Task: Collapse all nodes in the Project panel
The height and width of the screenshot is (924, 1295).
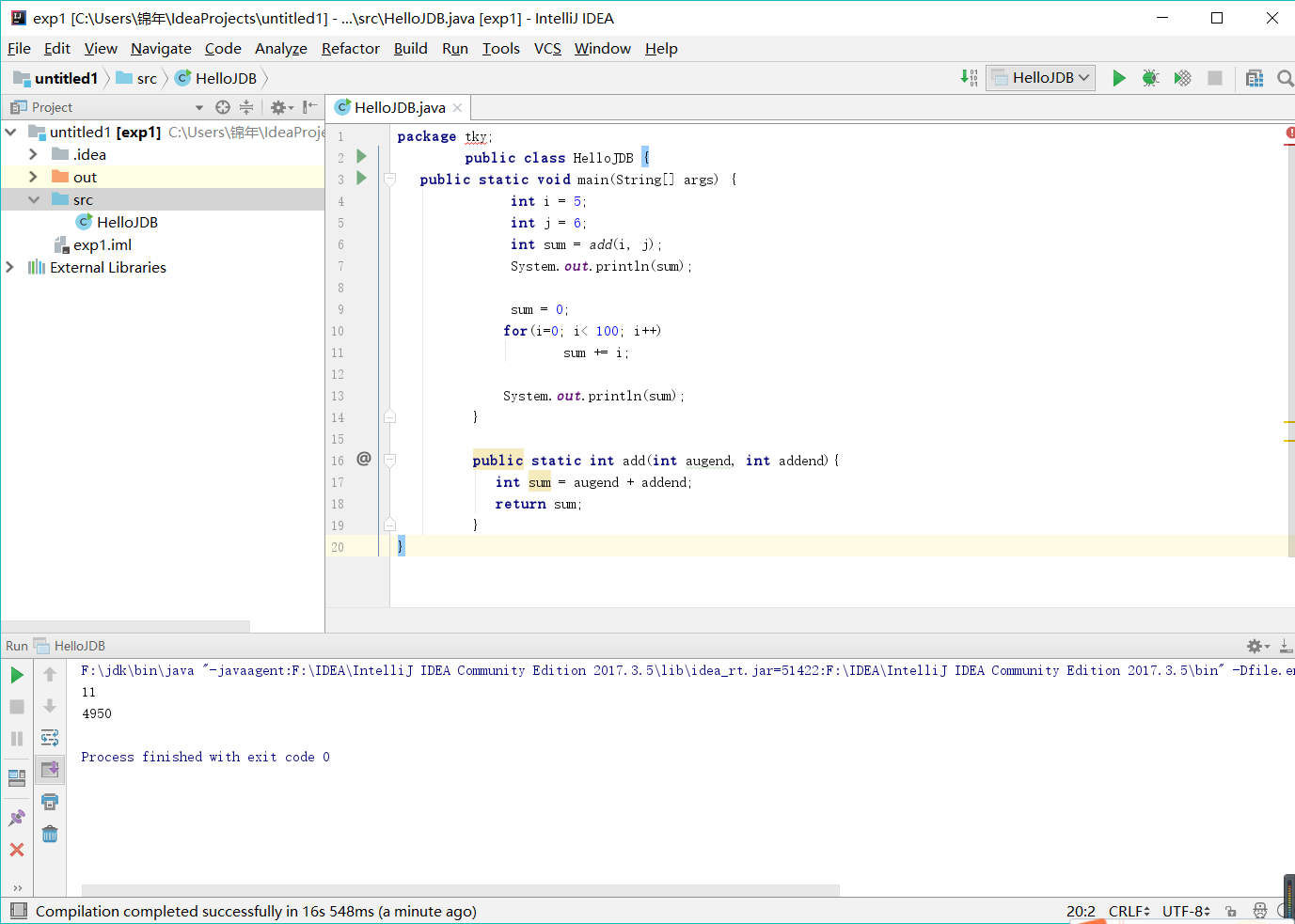Action: (x=246, y=107)
